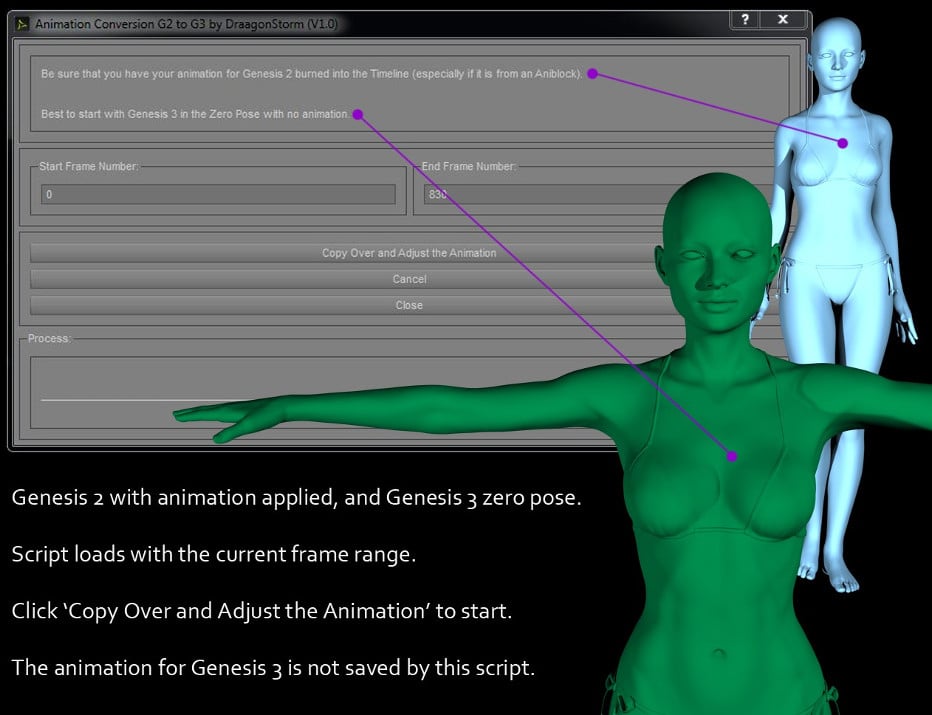This screenshot has height=715, width=932.
Task: Close the Animation Conversion dialog window
Action: 783,19
